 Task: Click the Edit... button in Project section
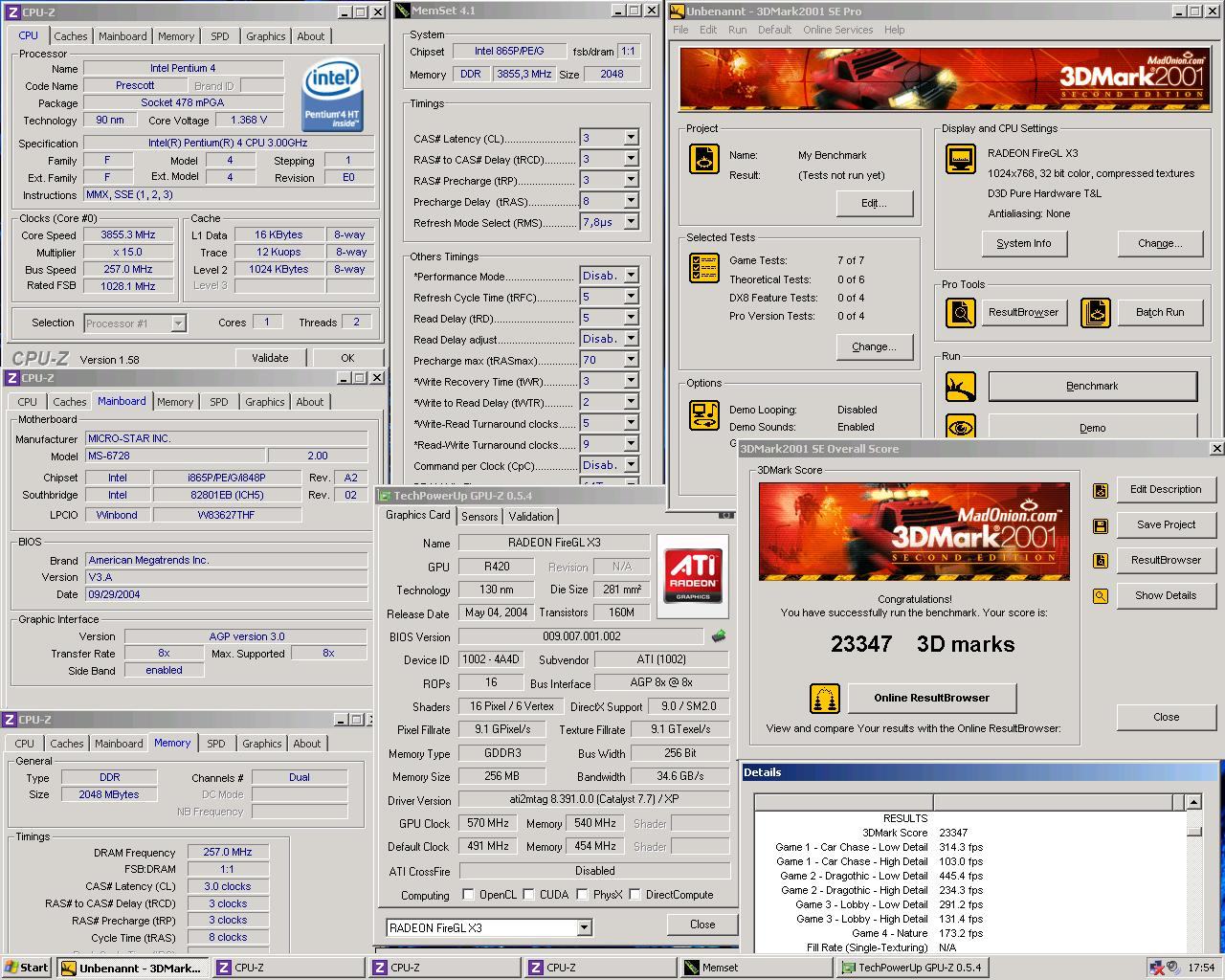click(x=874, y=203)
